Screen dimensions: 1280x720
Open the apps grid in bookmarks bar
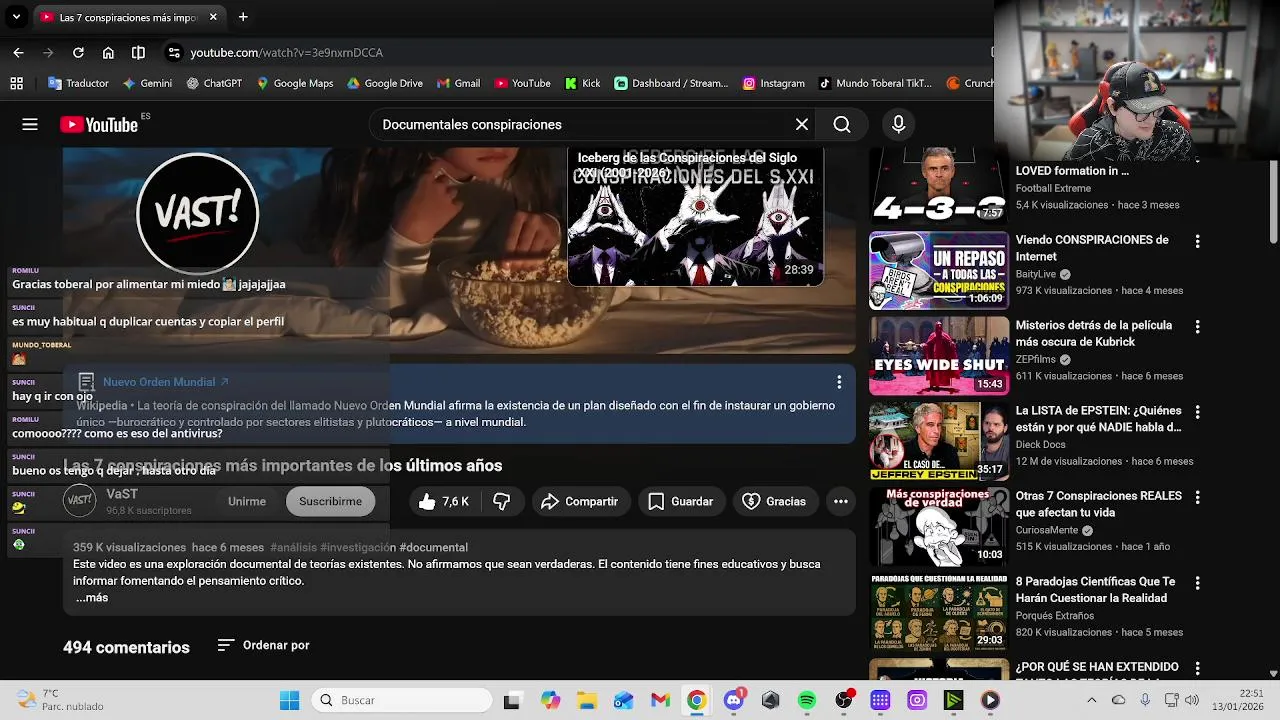(16, 83)
